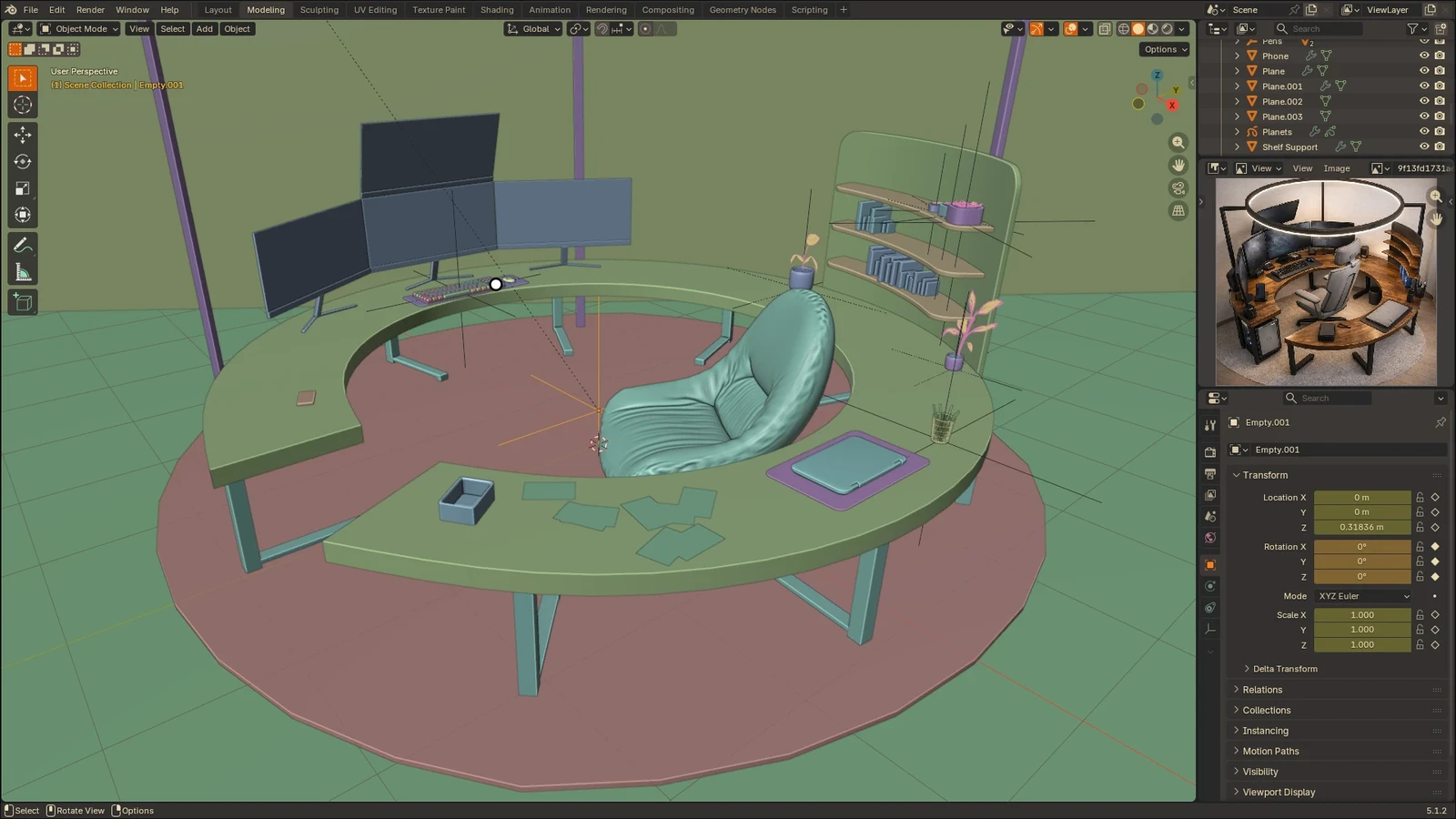Open the World properties tab

(1210, 538)
